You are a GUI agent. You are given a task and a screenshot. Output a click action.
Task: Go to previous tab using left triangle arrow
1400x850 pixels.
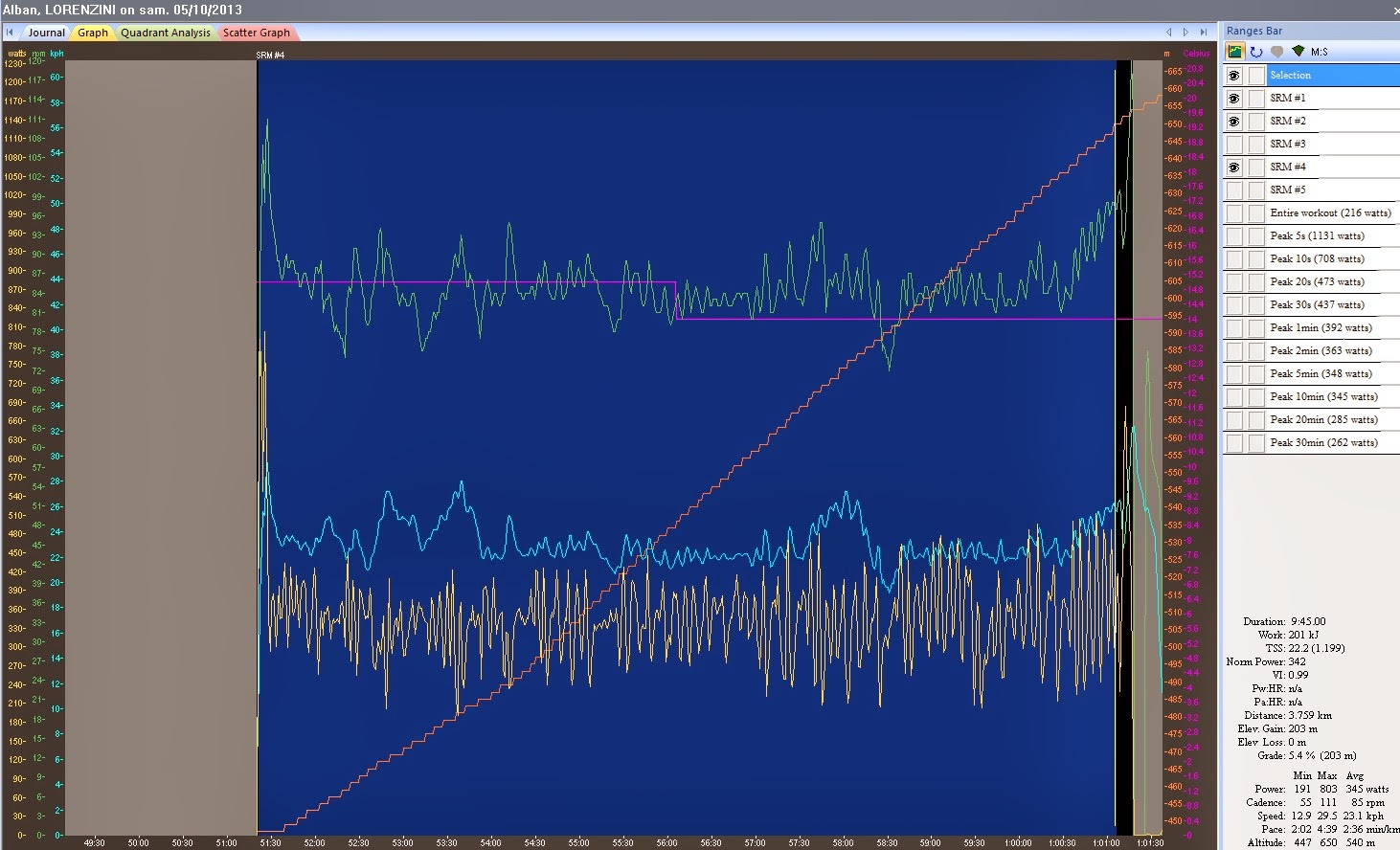1168,32
